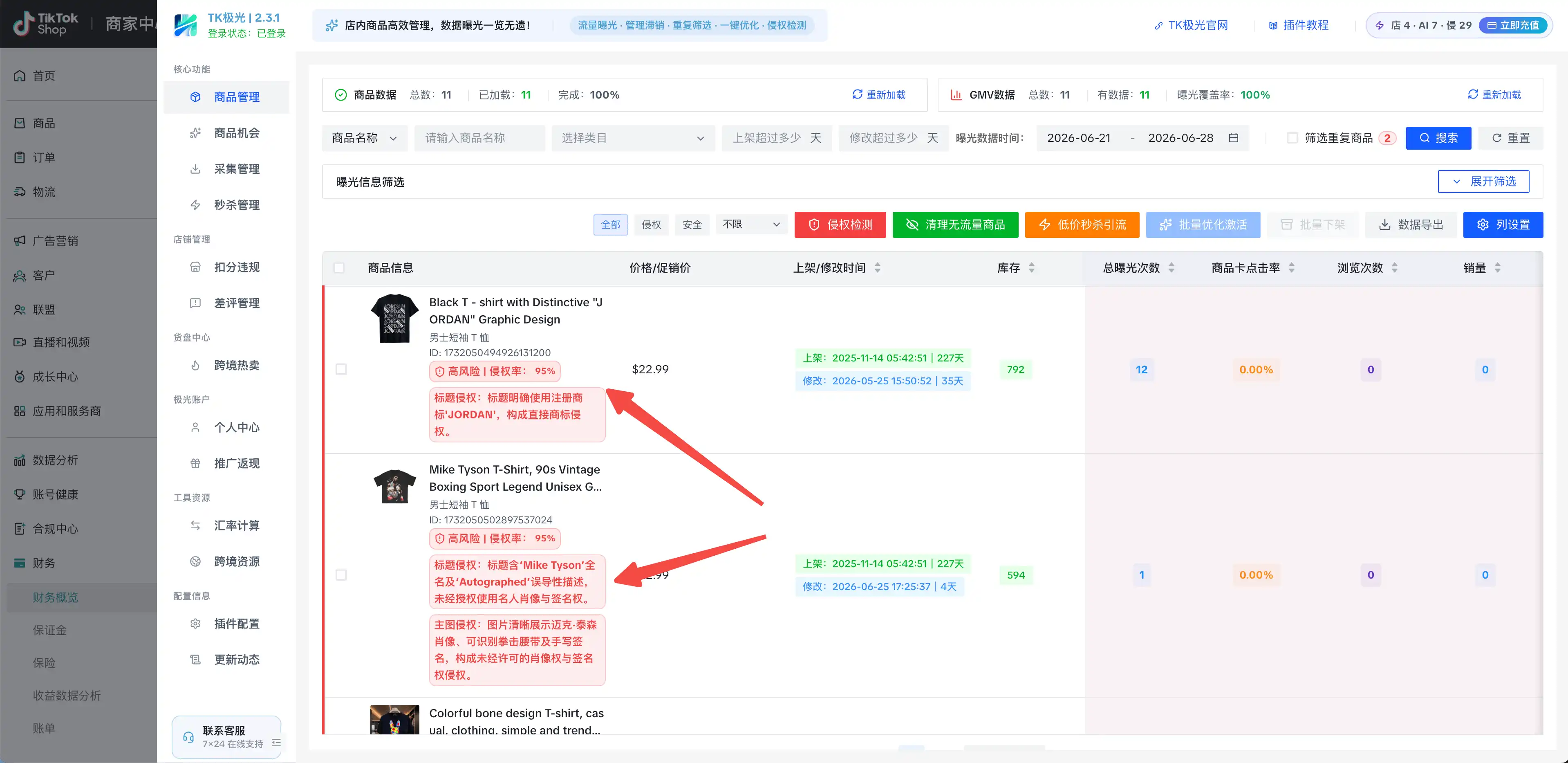The width and height of the screenshot is (1568, 763).
Task: Click the 广告营销 megaphone icon
Action: click(20, 240)
